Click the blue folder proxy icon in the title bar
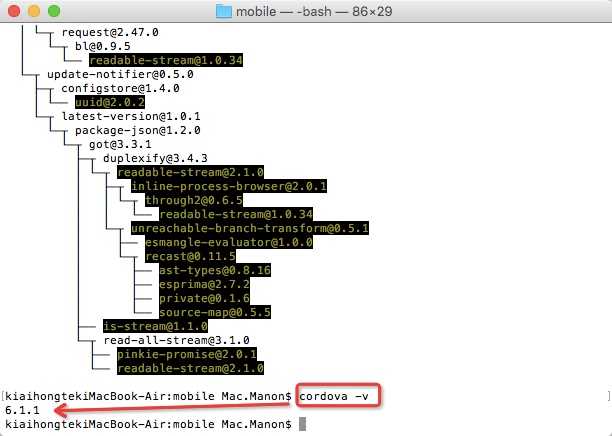Screen dimensions: 612x436 point(224,11)
